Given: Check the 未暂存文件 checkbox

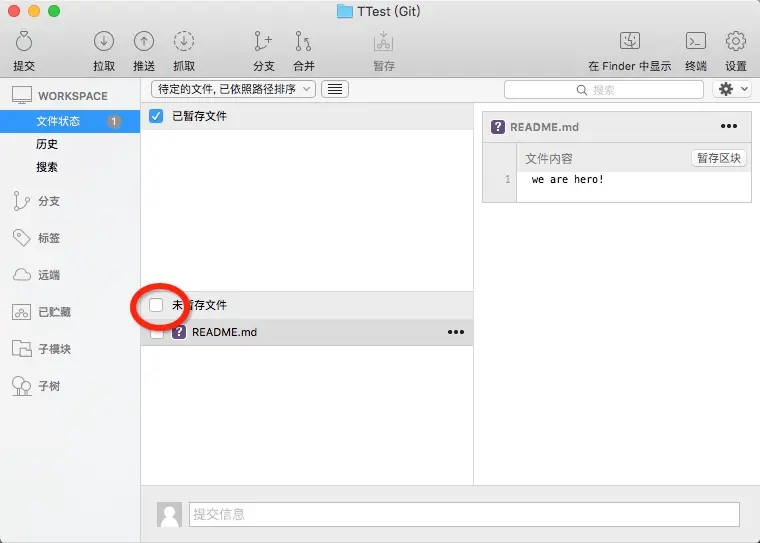Looking at the screenshot, I should [156, 305].
